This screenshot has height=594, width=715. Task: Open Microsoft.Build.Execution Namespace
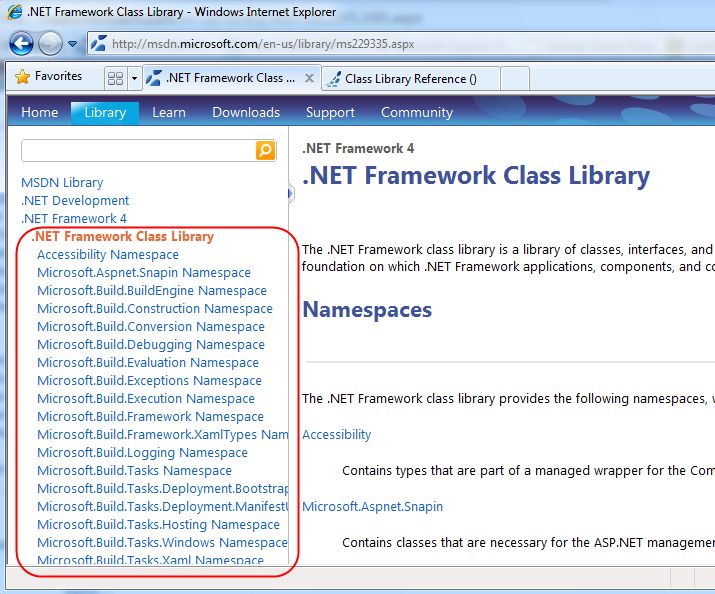145,398
